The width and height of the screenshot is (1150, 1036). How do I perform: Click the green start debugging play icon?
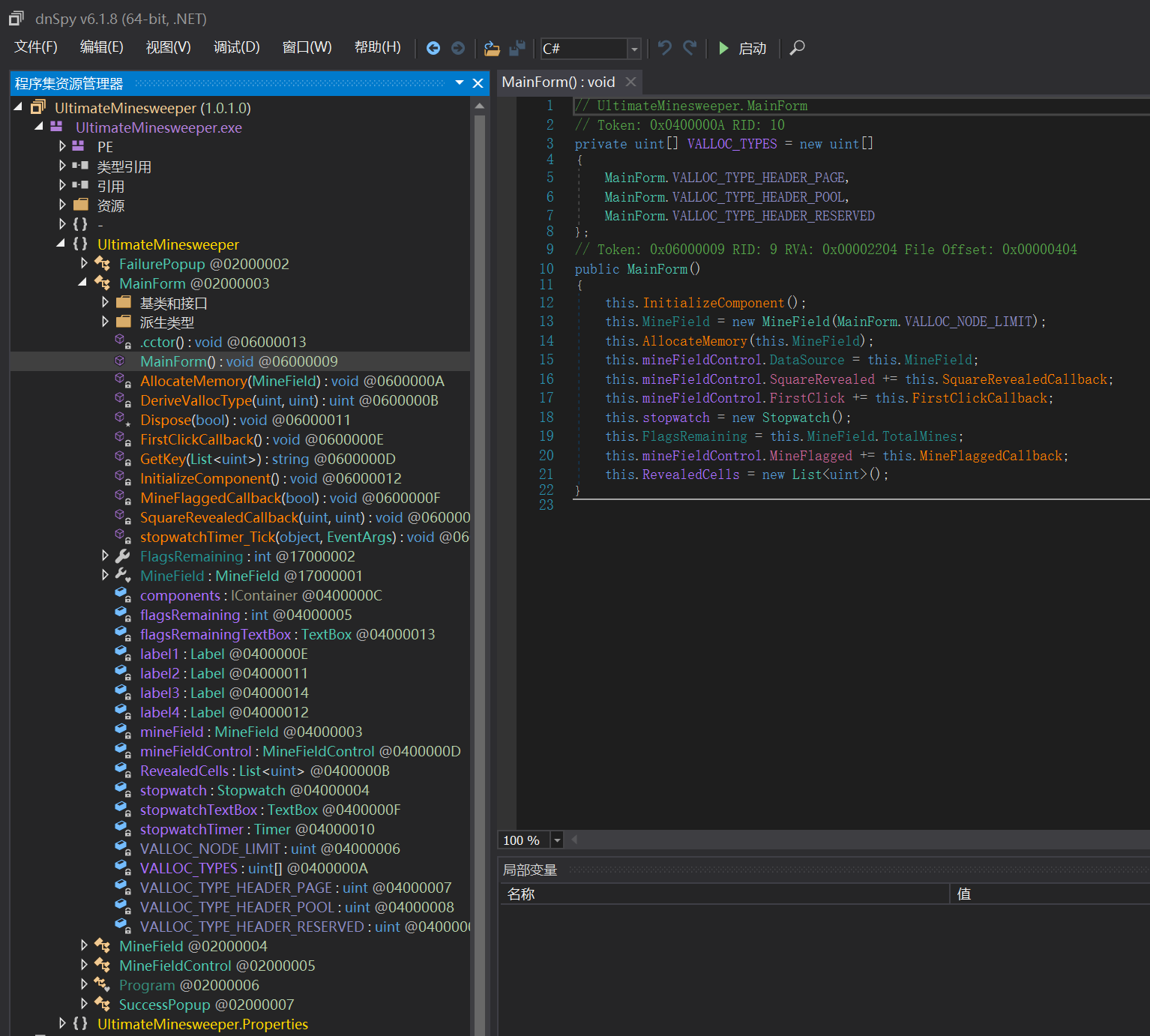pyautogui.click(x=723, y=48)
